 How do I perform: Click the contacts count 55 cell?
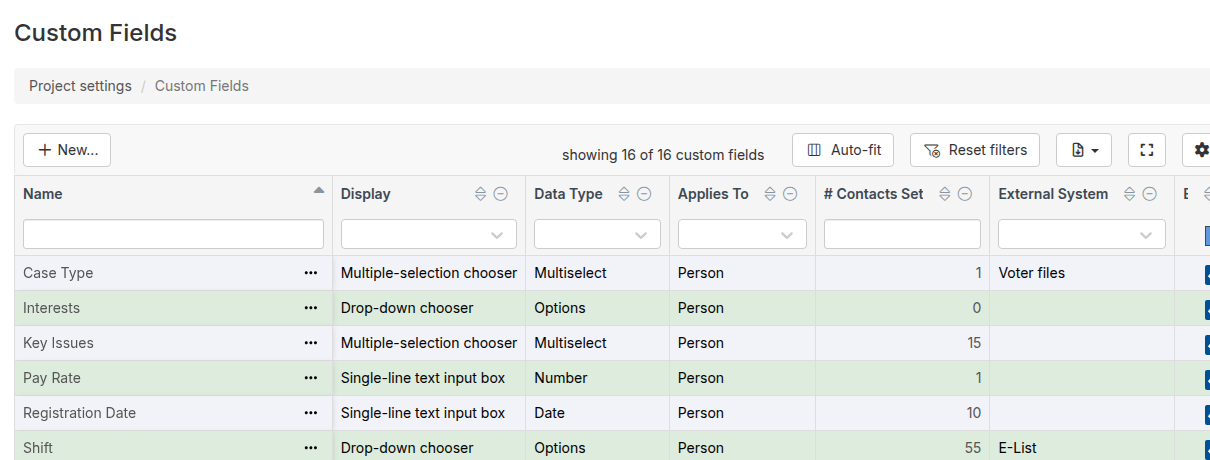click(x=902, y=447)
